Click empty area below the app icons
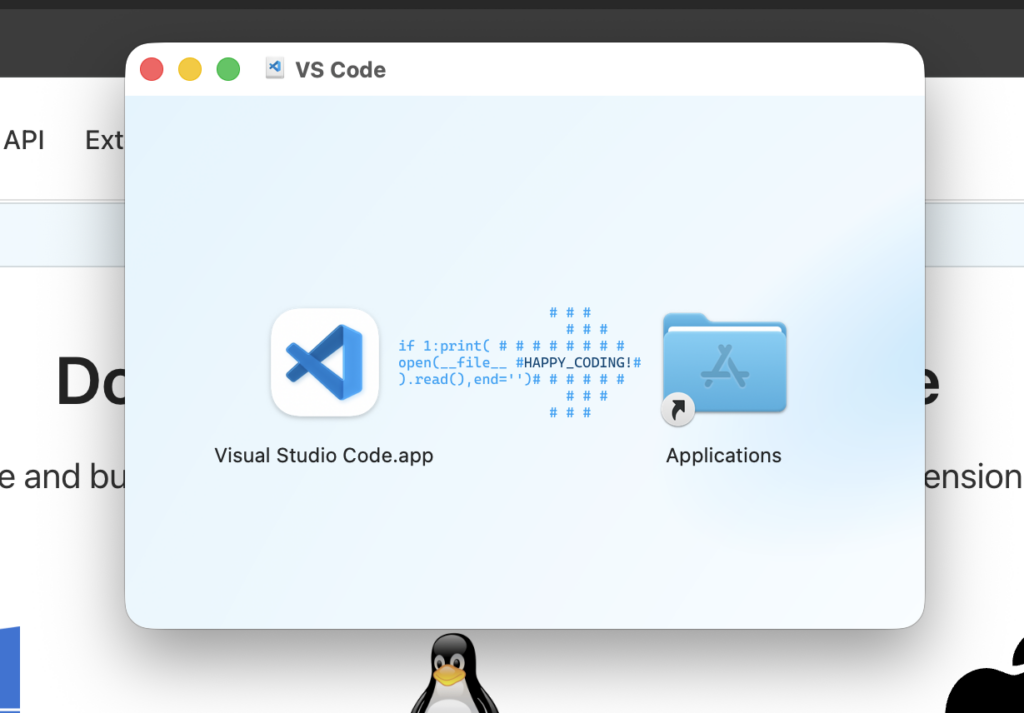The image size is (1024, 713). 524,550
